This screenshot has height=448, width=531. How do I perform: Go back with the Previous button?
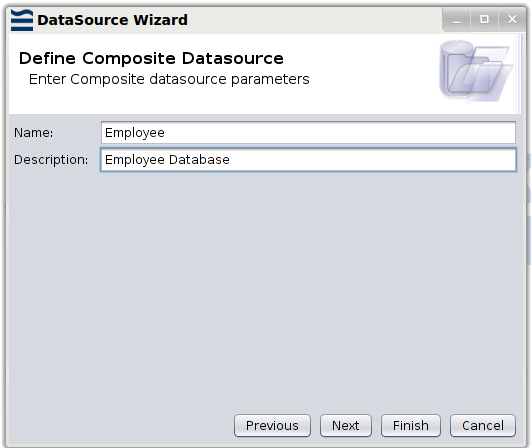(x=272, y=426)
